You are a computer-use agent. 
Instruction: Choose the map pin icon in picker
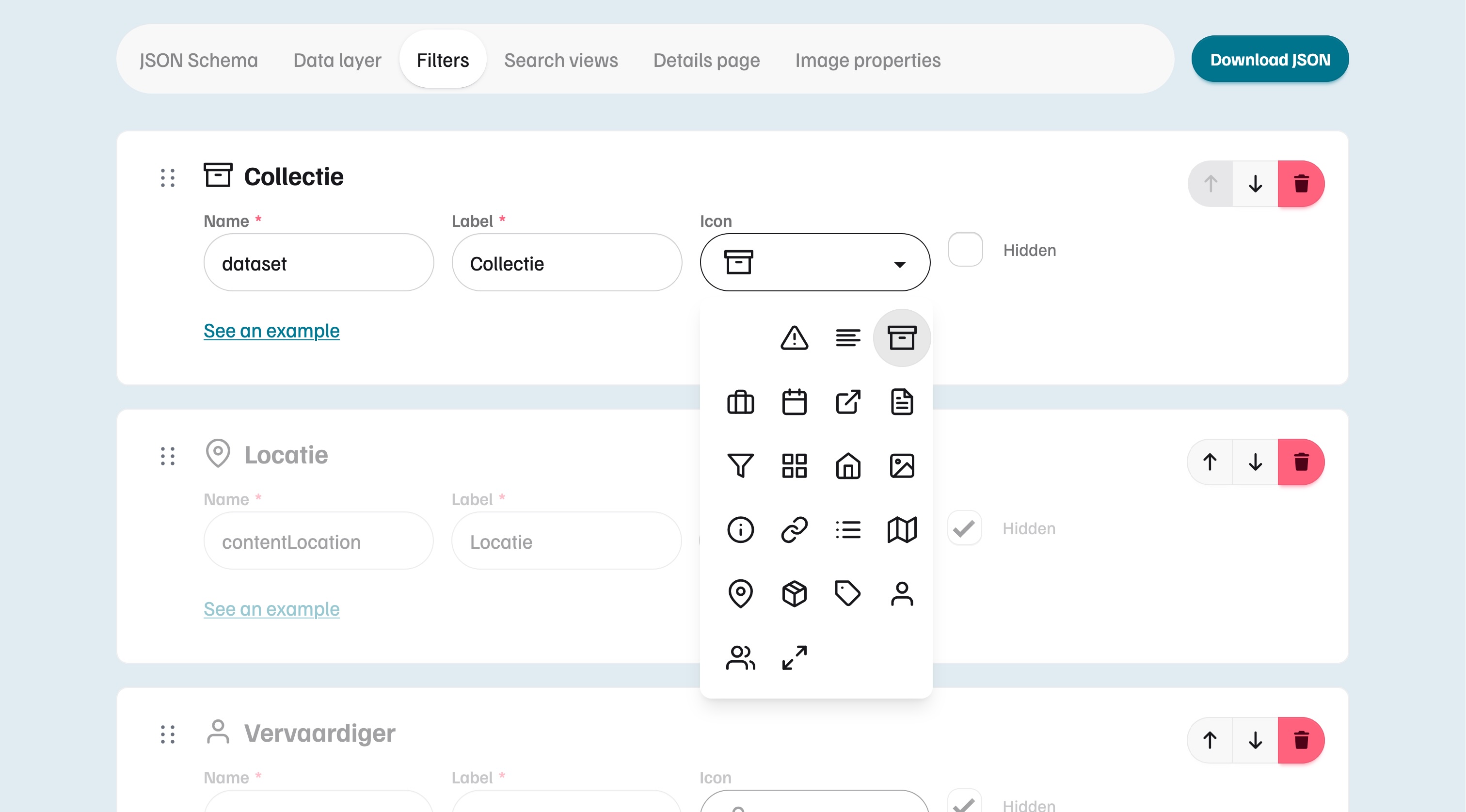coord(740,593)
